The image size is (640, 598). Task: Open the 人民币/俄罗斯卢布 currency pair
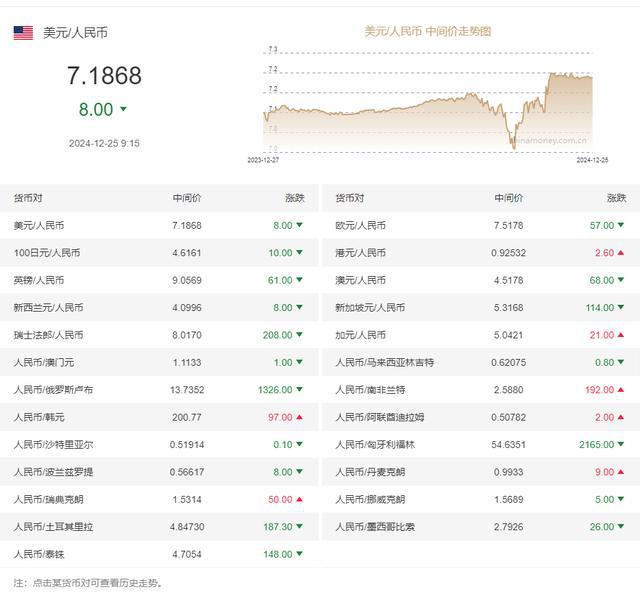(x=53, y=390)
